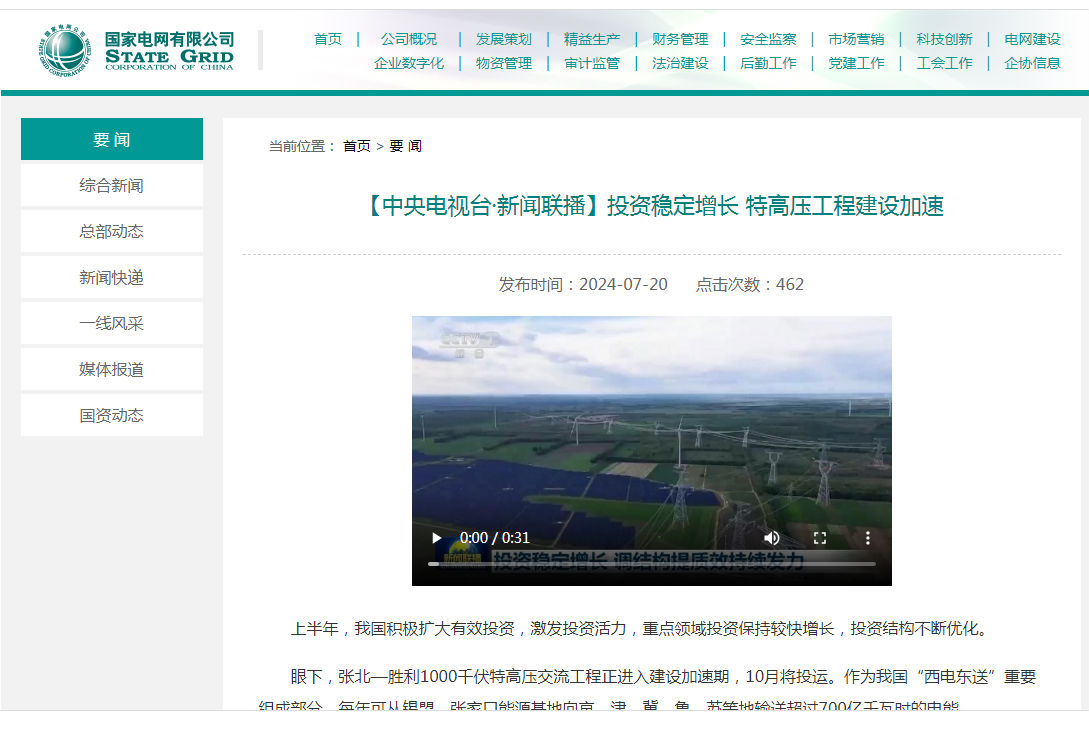Open 党建工作 navigation item

(856, 63)
